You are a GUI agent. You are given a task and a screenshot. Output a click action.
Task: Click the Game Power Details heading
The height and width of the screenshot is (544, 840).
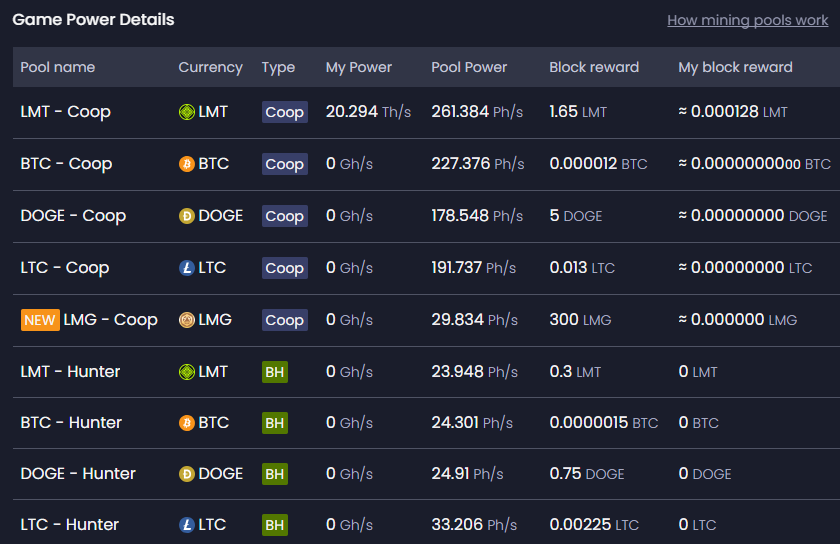click(x=93, y=20)
